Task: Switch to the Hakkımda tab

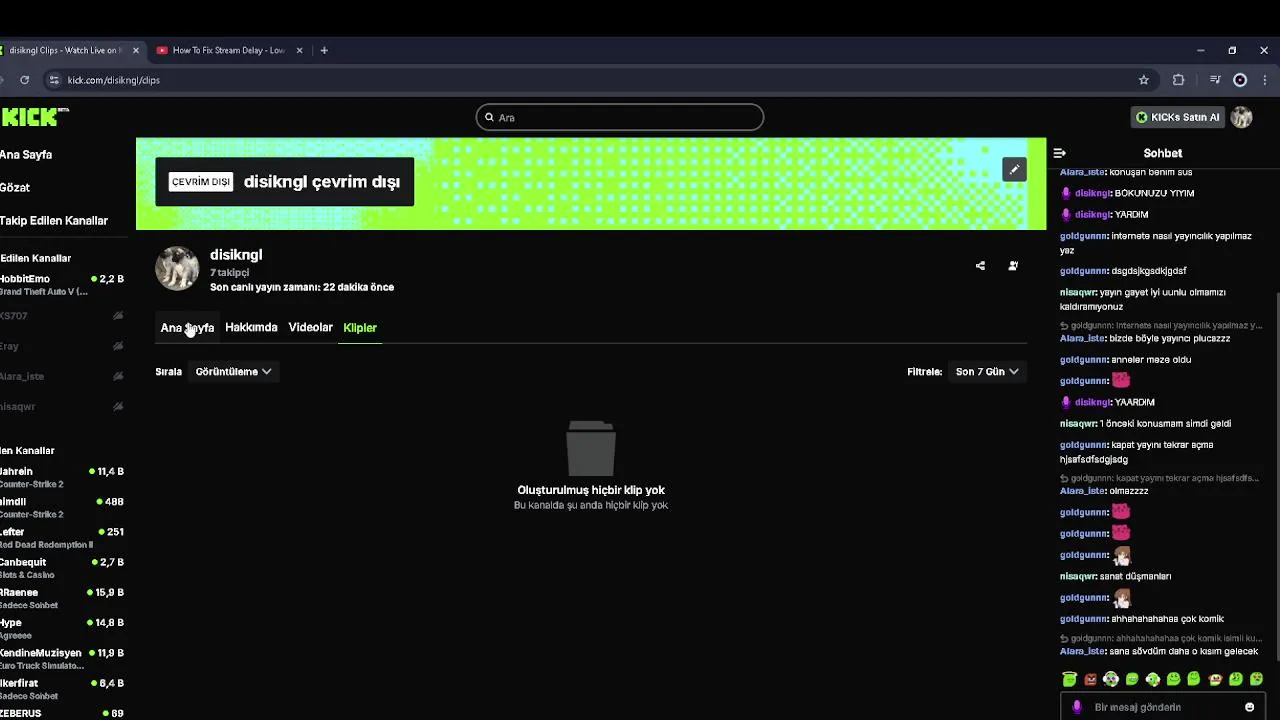Action: pyautogui.click(x=251, y=327)
